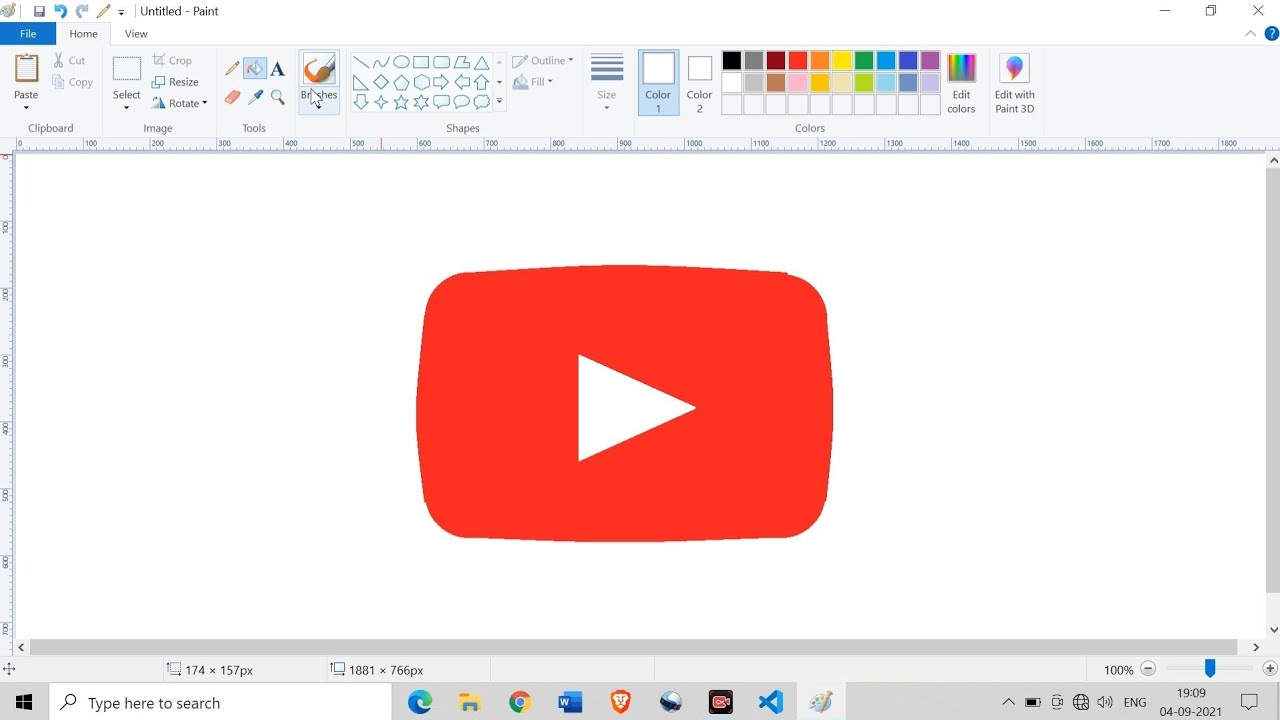Select the Pencil tool

click(x=233, y=69)
